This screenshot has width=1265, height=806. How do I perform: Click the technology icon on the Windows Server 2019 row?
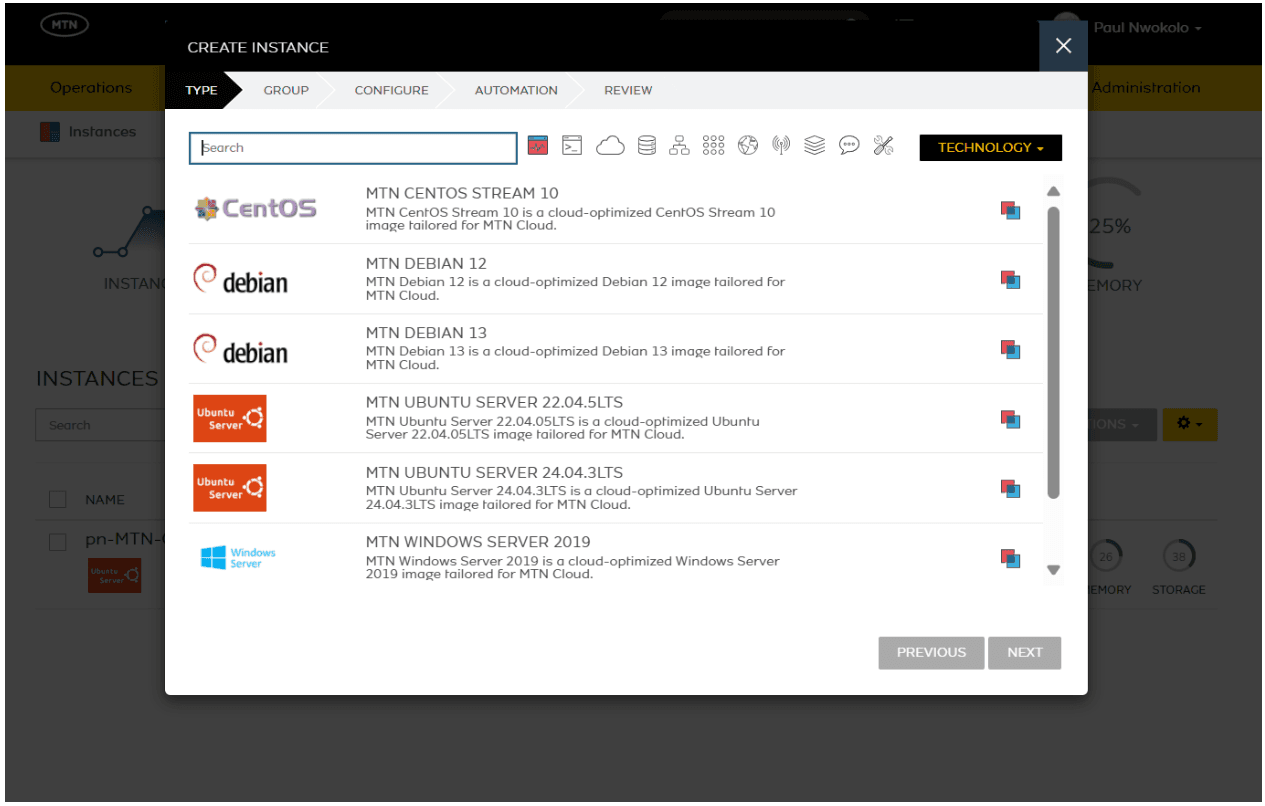1011,558
